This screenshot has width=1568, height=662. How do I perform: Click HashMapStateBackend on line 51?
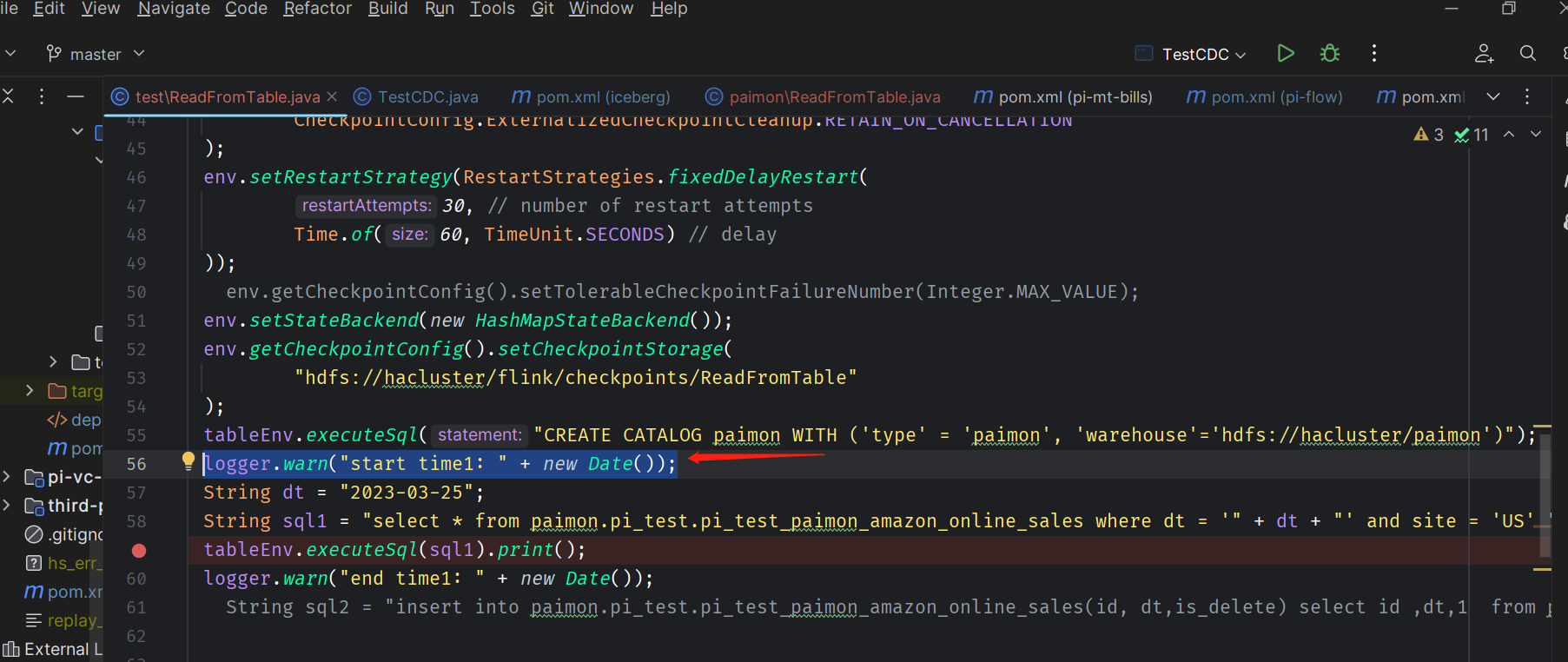tap(582, 321)
